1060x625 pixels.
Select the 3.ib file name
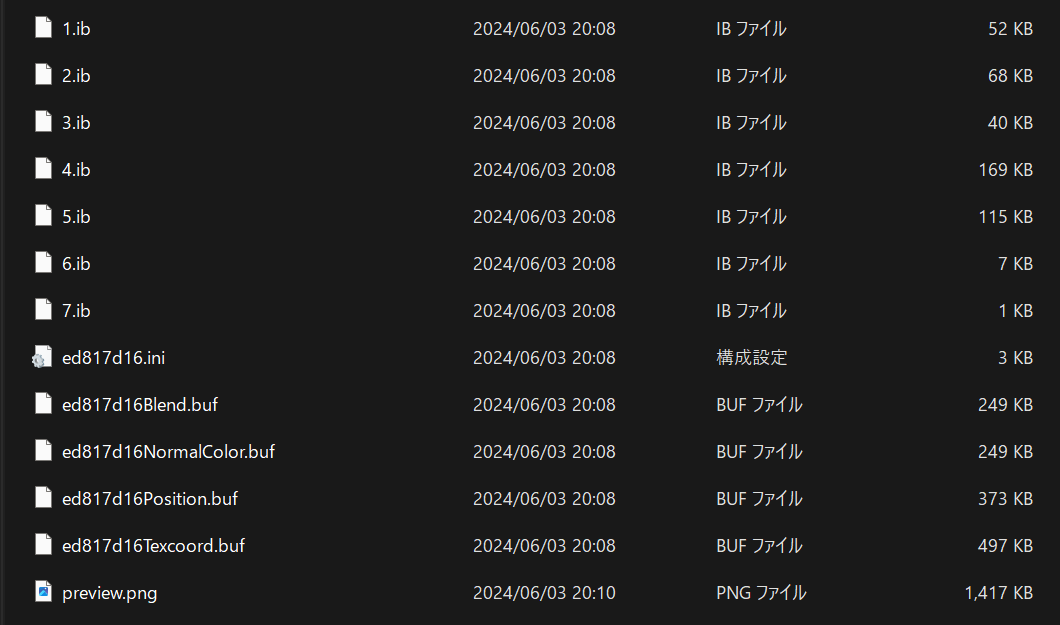tap(76, 122)
